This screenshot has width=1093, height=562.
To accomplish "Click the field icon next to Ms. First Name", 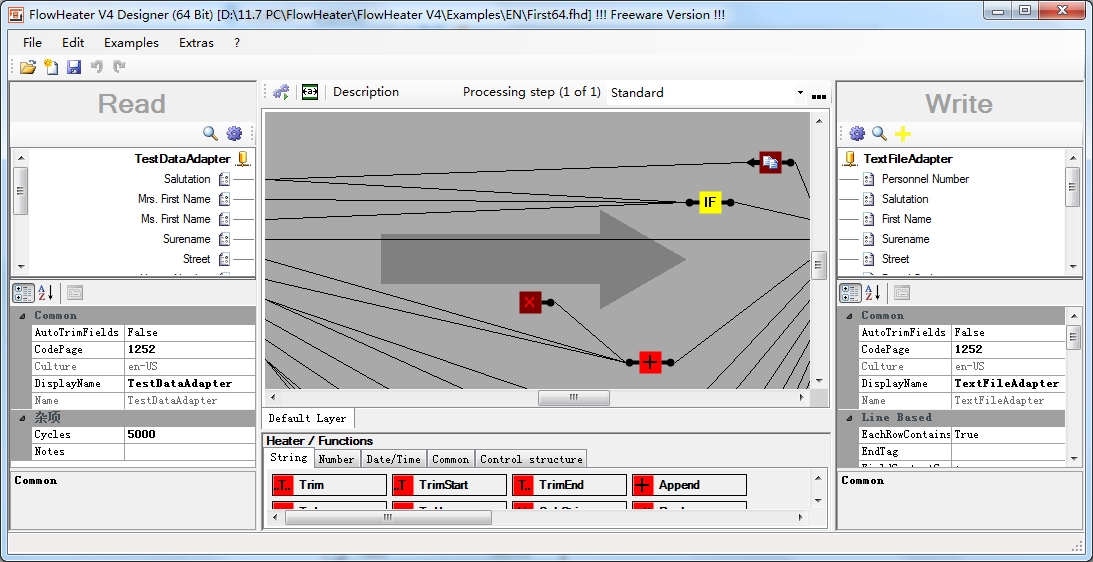I will 224,219.
